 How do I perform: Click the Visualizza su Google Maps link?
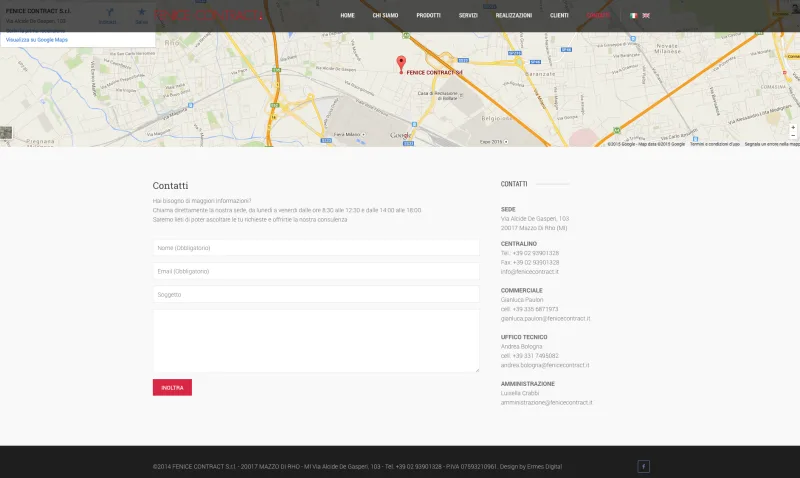click(37, 40)
